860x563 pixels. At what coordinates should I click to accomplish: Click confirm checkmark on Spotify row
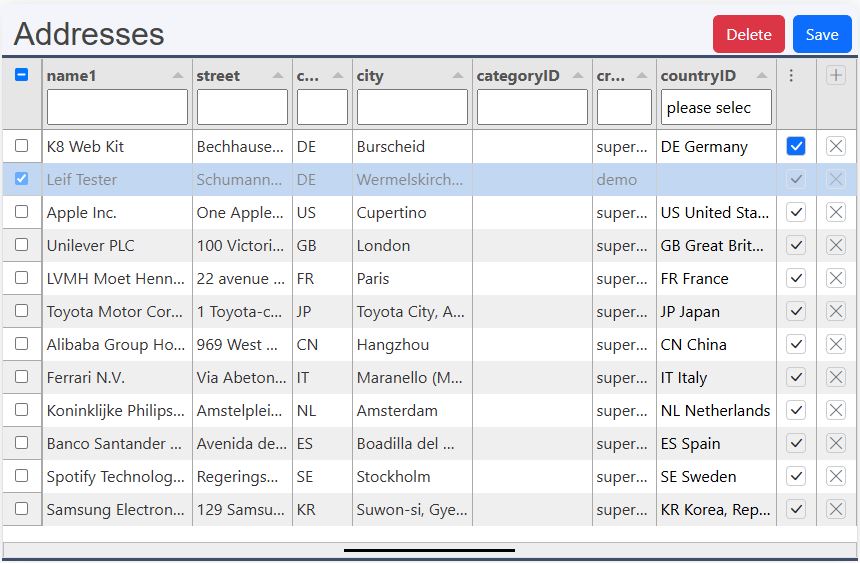(x=796, y=476)
